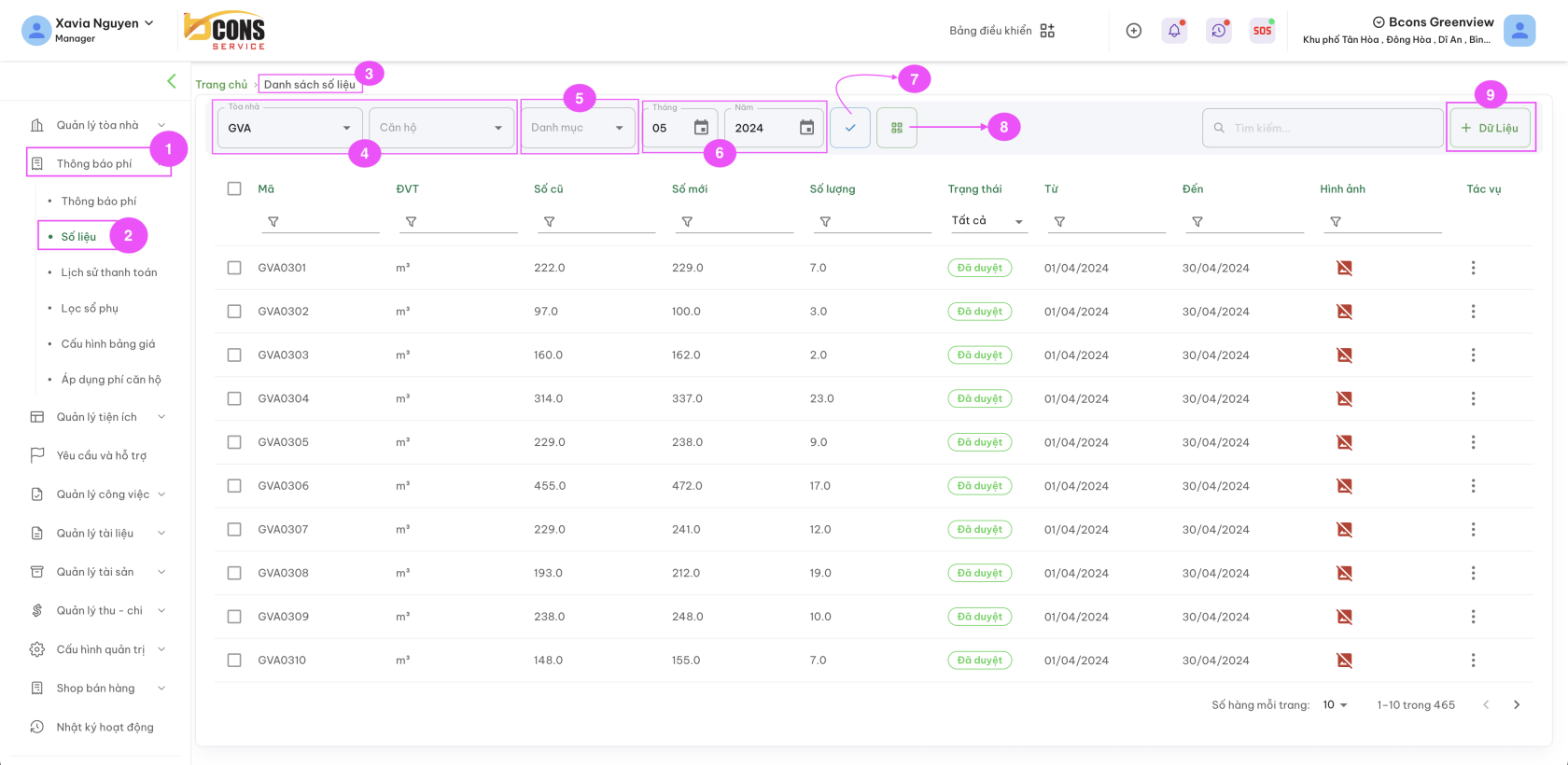Viewport: 1568px width, 765px height.
Task: Open Áp dụng phí căn hộ submenu
Action: coord(111,380)
